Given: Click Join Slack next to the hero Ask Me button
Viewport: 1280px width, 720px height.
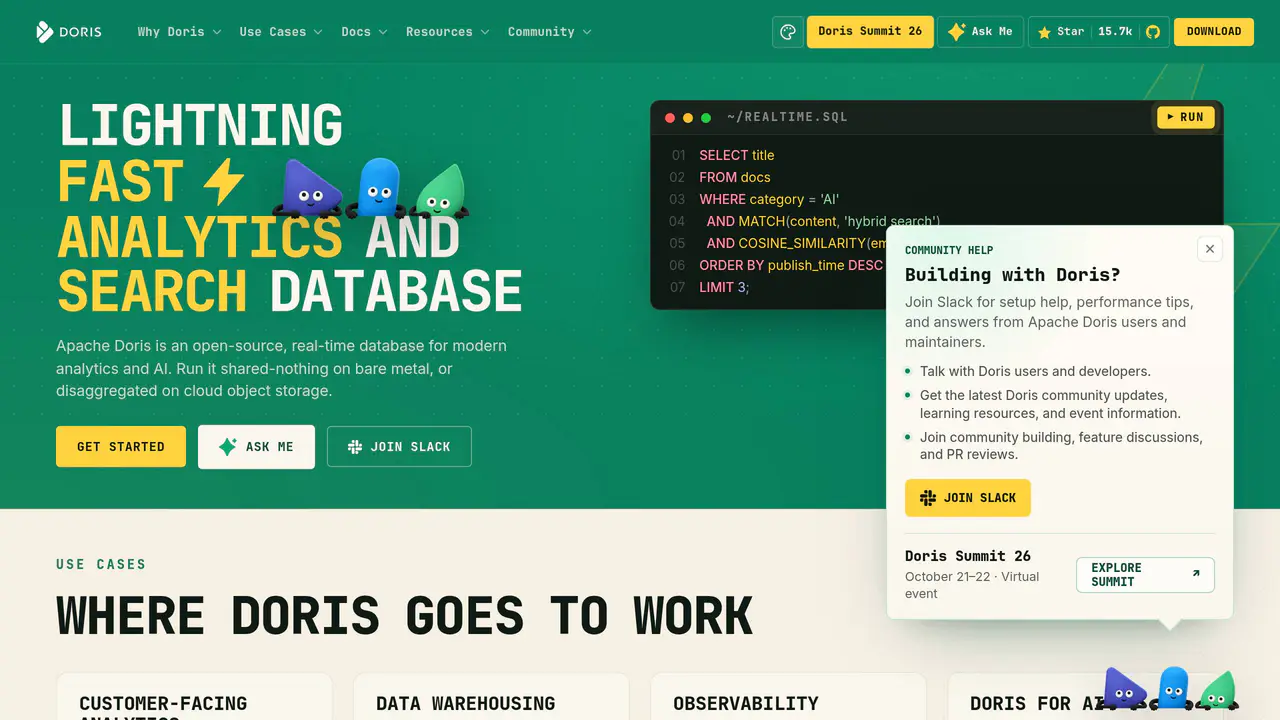Looking at the screenshot, I should pos(399,447).
